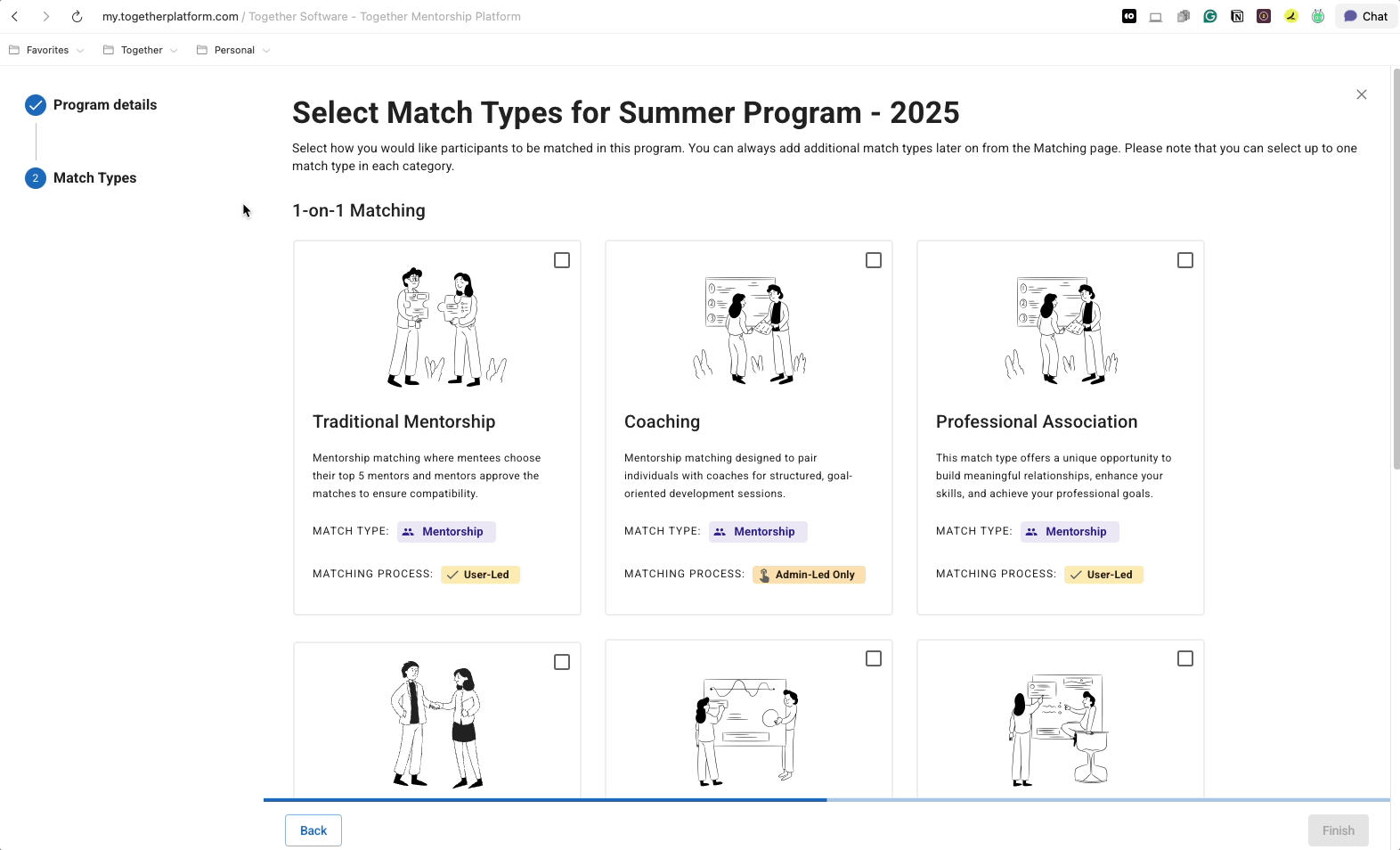Expand the Favorites bookmarks folder
Screen dimensions: 1400x850
point(47,50)
